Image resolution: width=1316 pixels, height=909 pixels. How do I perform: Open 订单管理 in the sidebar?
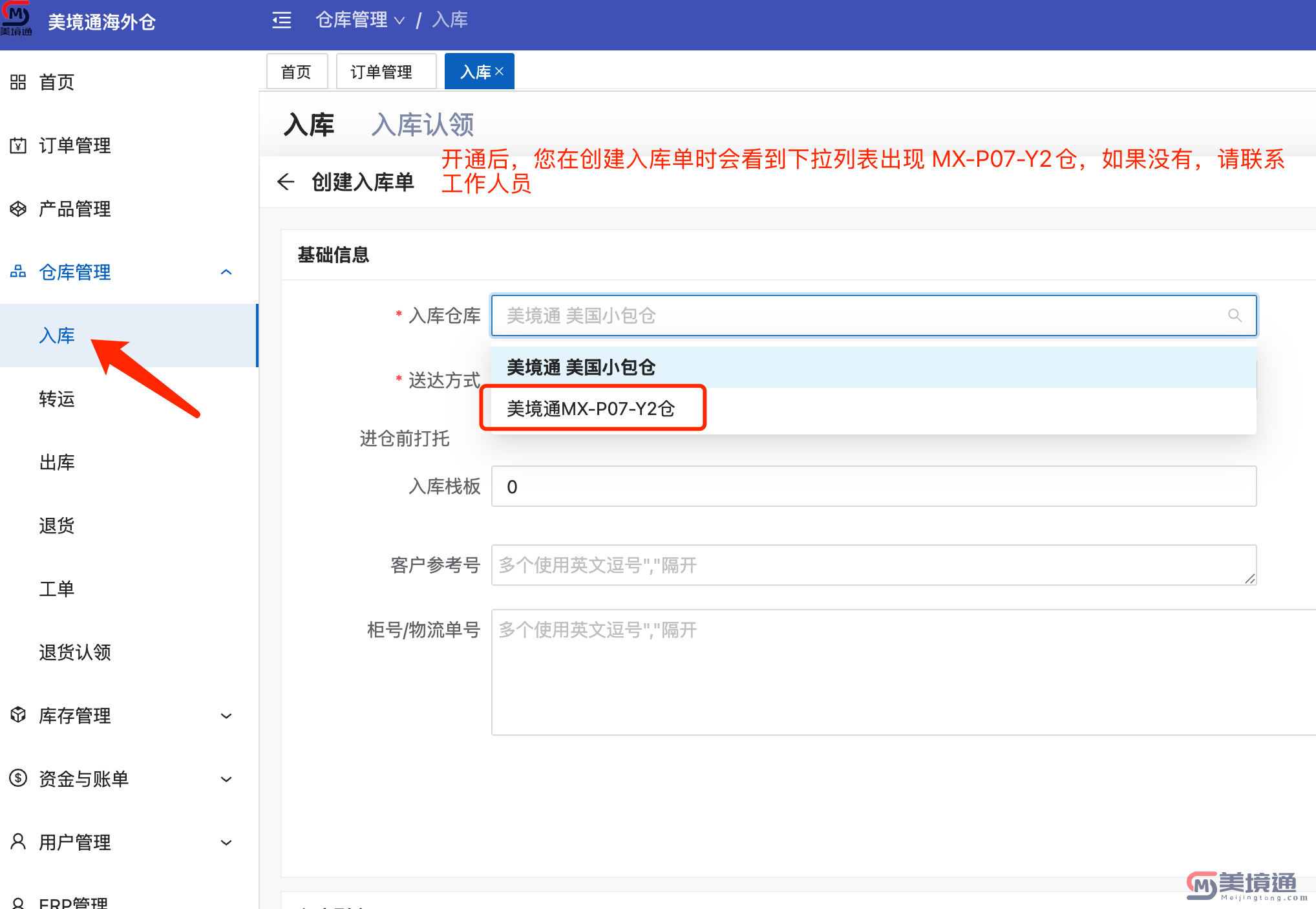[x=129, y=145]
